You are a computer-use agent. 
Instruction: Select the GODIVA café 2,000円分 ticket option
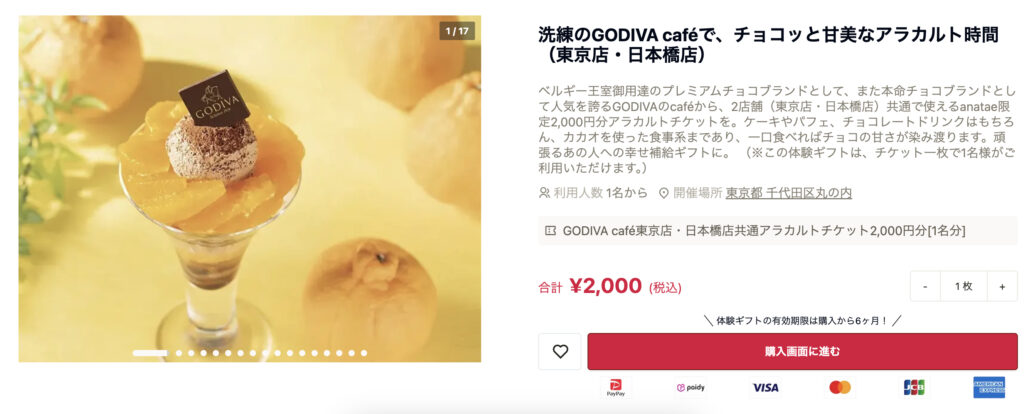coord(778,231)
